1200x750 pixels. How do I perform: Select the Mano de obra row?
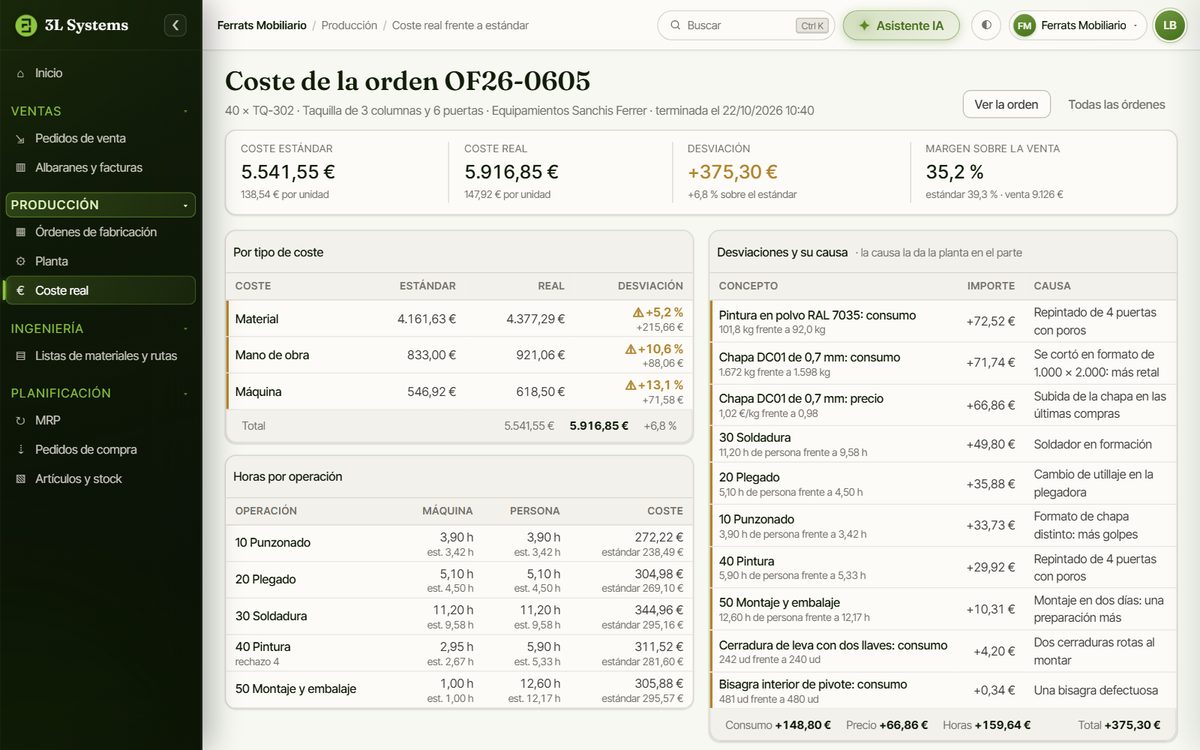pyautogui.click(x=459, y=355)
